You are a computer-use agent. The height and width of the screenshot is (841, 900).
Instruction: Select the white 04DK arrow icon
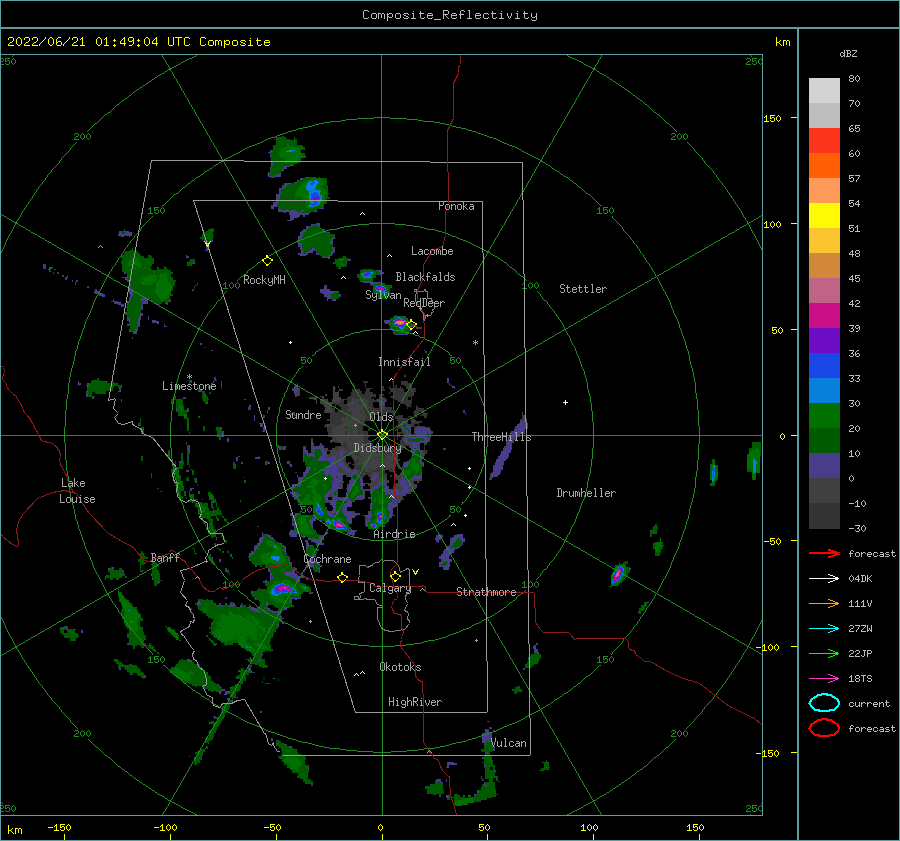824,579
